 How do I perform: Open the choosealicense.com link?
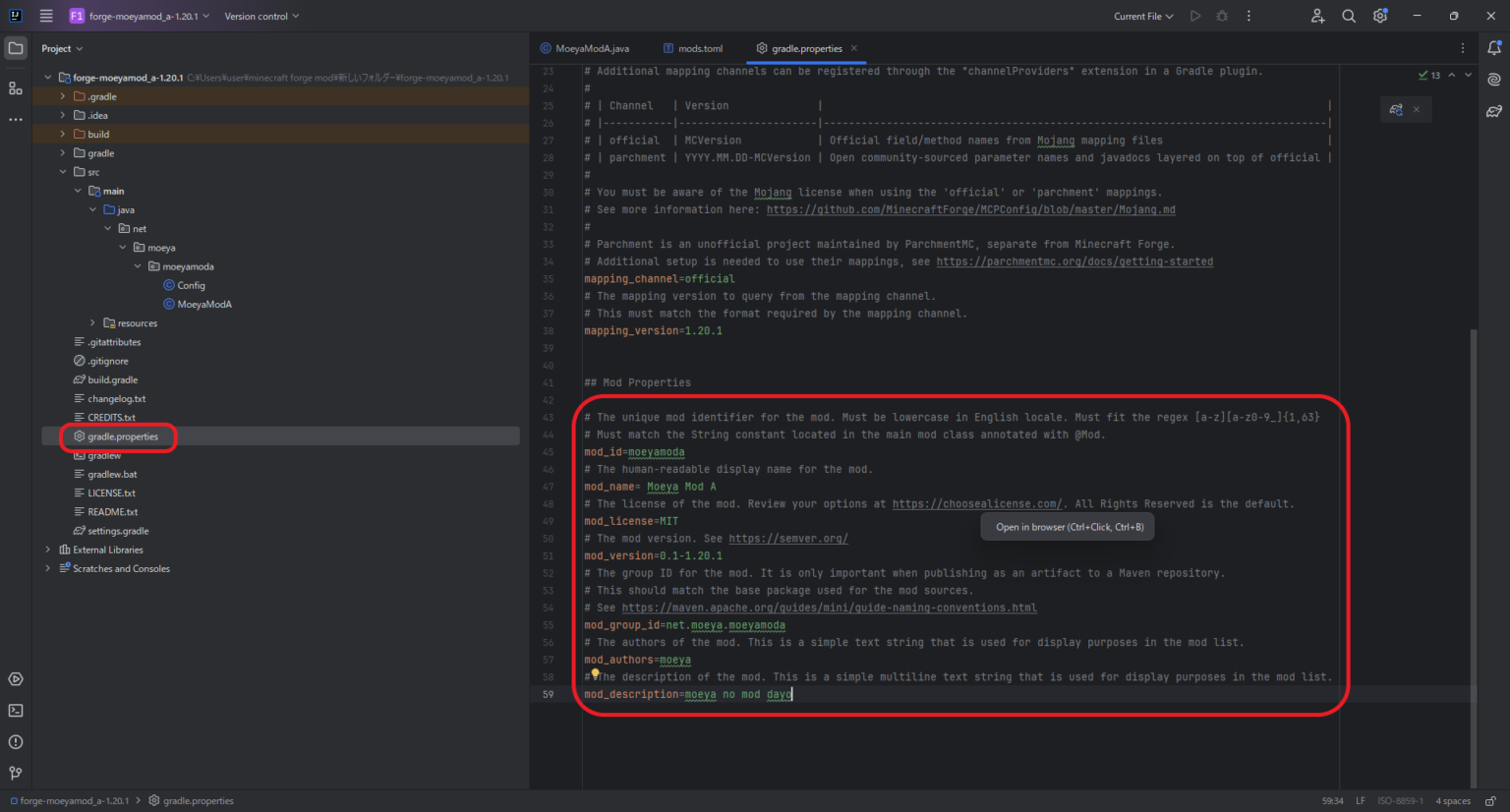click(x=976, y=504)
